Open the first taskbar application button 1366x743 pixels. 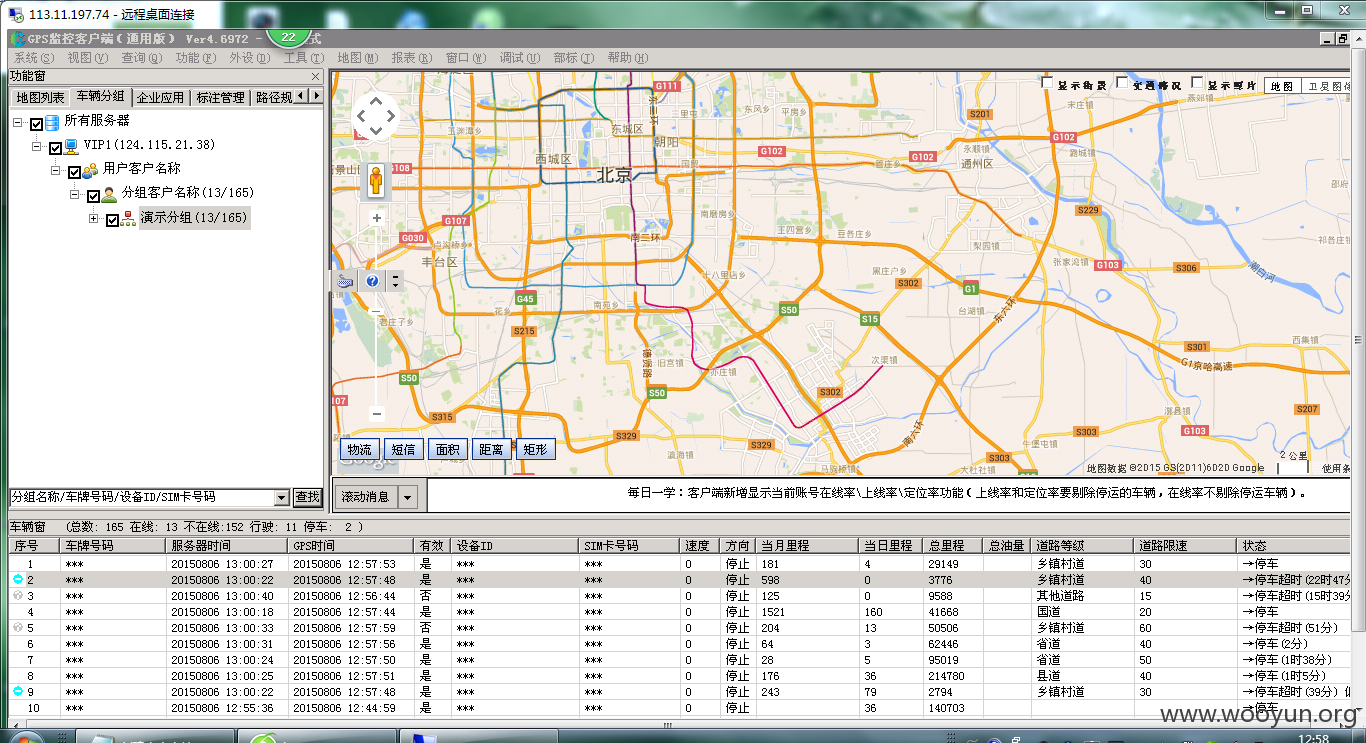point(155,738)
